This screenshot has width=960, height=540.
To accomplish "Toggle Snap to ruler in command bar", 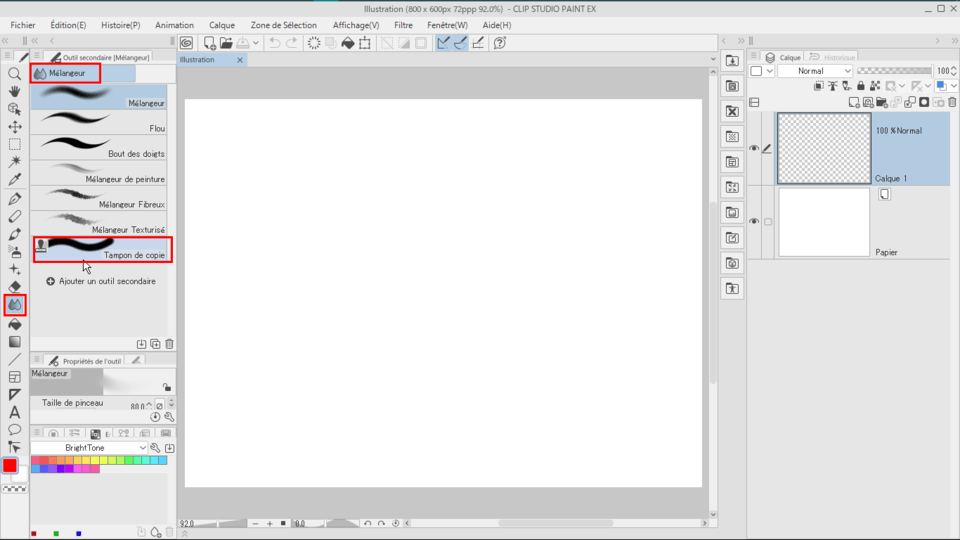I will 443,43.
